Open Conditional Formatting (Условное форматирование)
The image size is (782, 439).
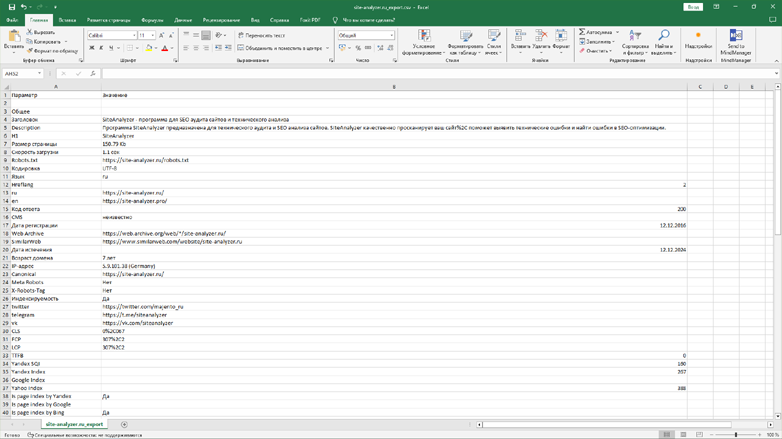click(424, 42)
